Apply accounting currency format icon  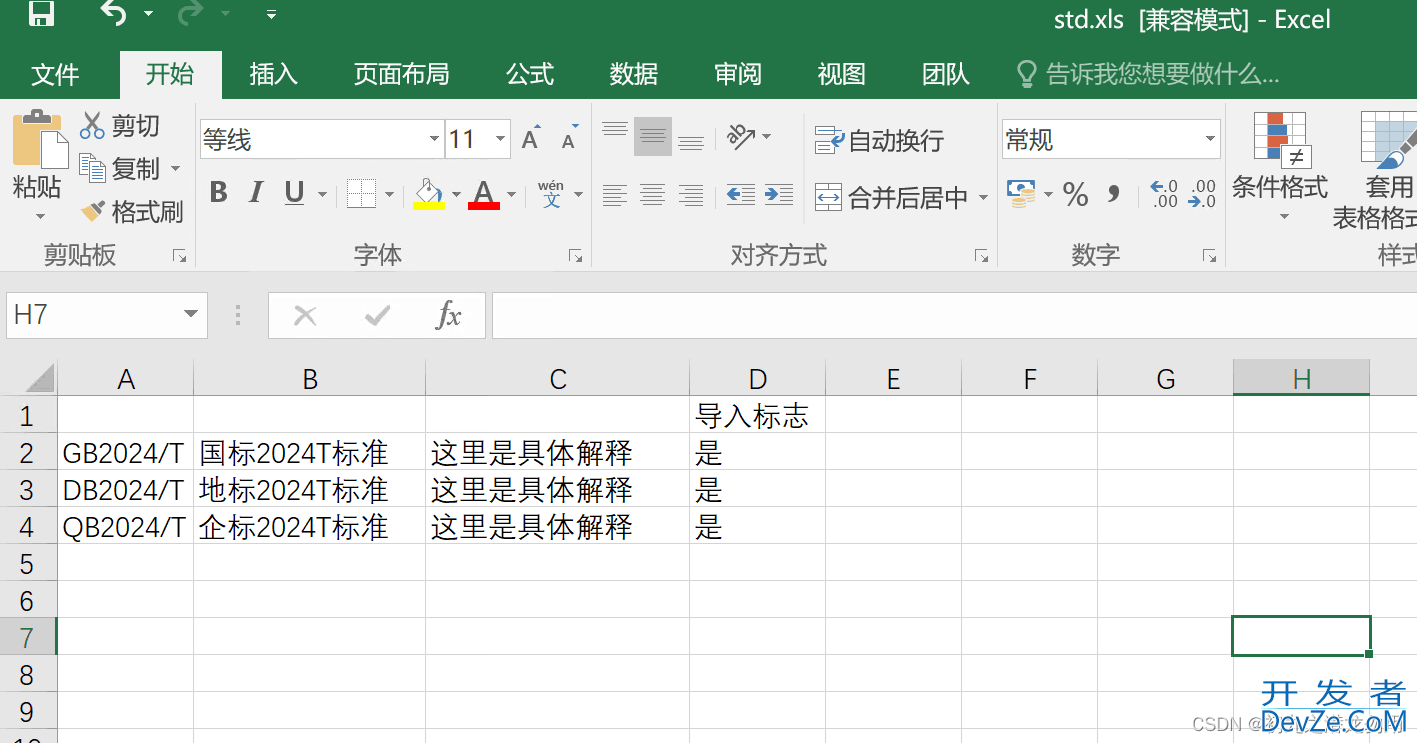[x=1022, y=194]
